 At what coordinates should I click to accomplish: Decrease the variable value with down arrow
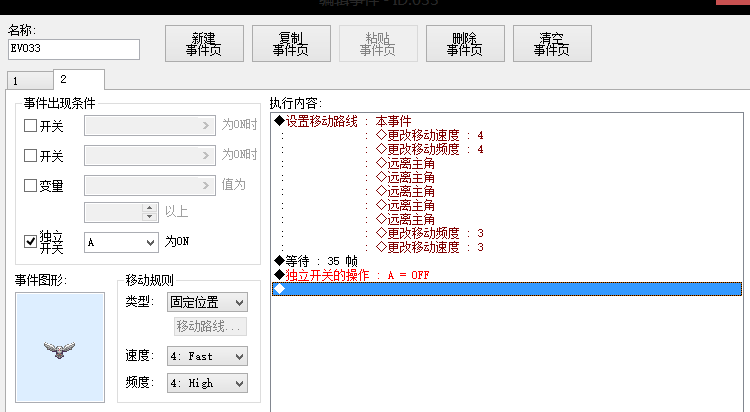(x=150, y=217)
